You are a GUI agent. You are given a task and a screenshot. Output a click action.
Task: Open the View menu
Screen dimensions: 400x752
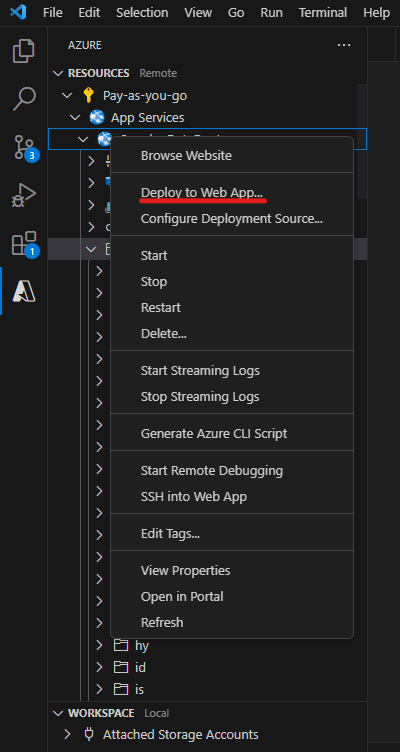(198, 12)
